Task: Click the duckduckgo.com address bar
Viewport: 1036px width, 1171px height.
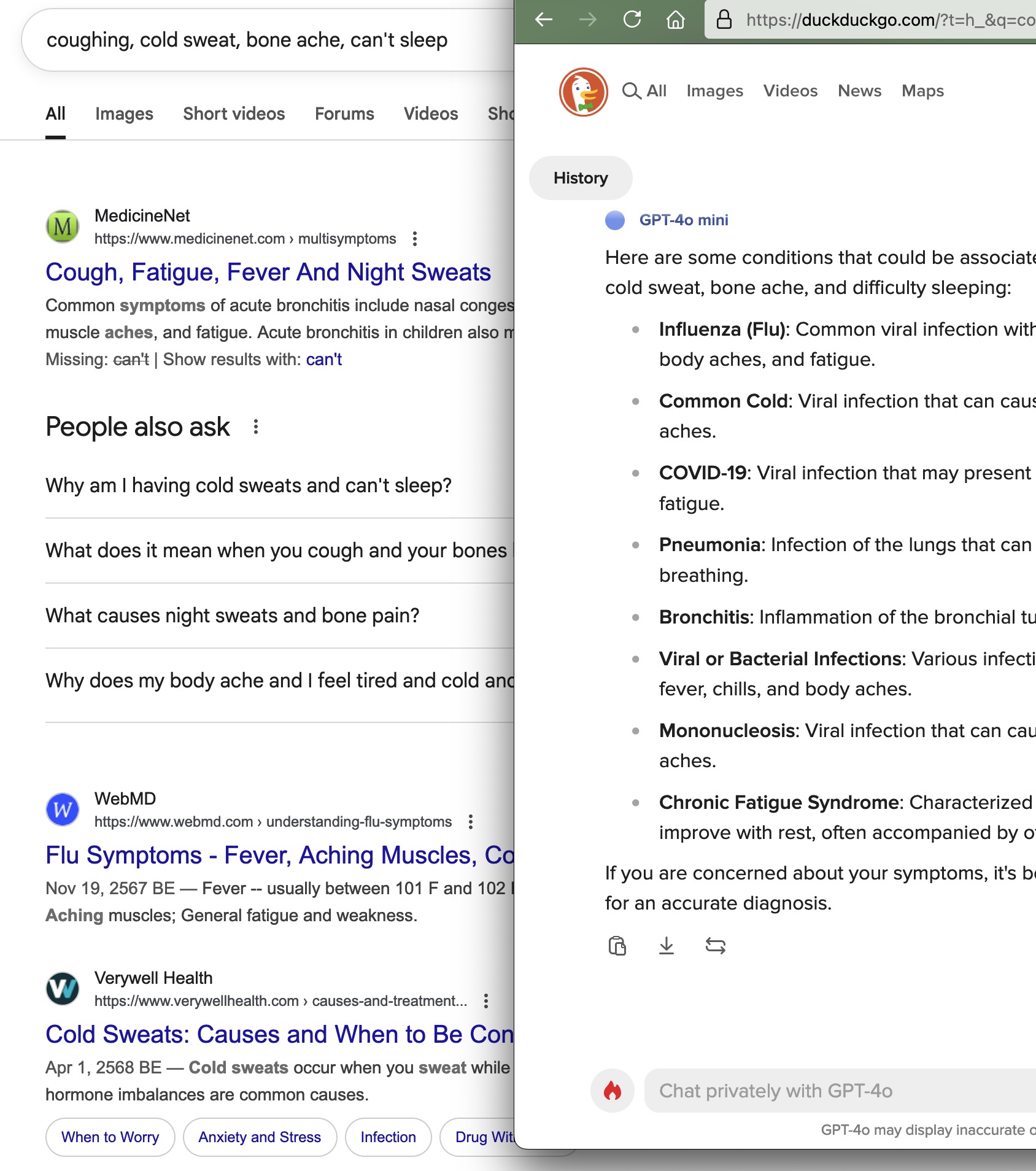Action: (870, 20)
